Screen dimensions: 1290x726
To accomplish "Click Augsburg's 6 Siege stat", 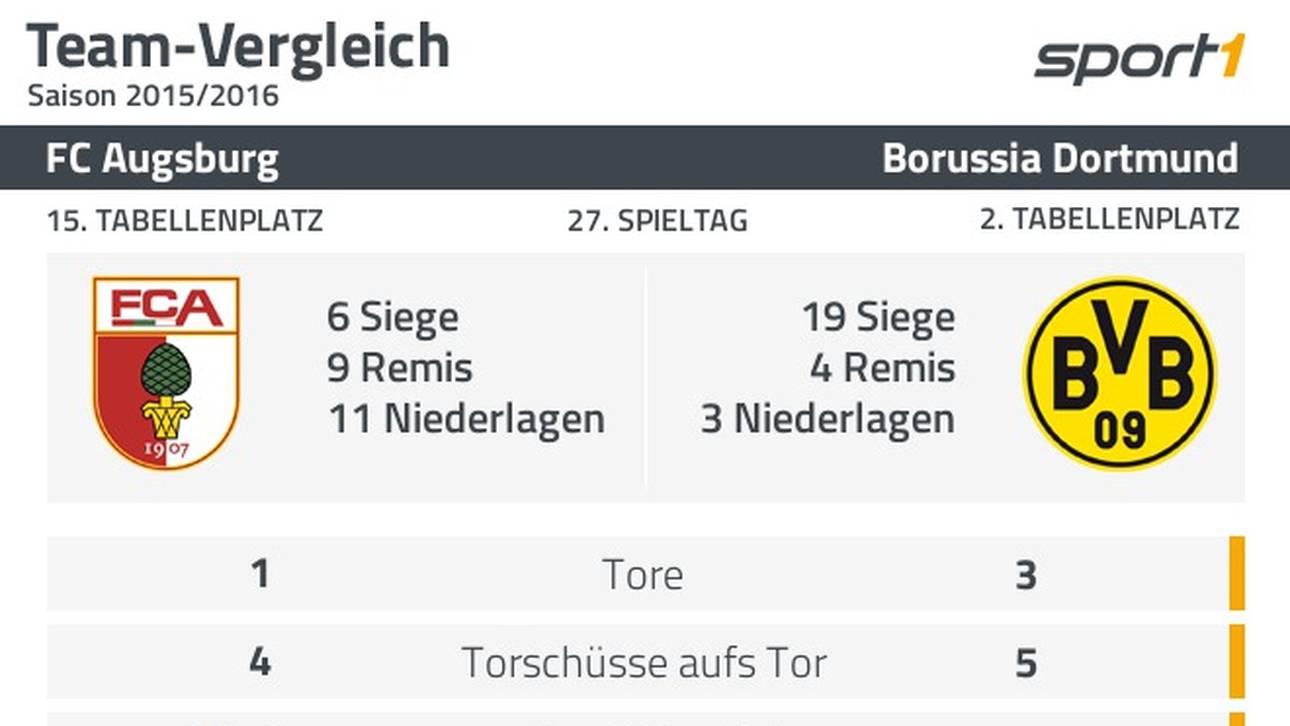I will click(393, 319).
